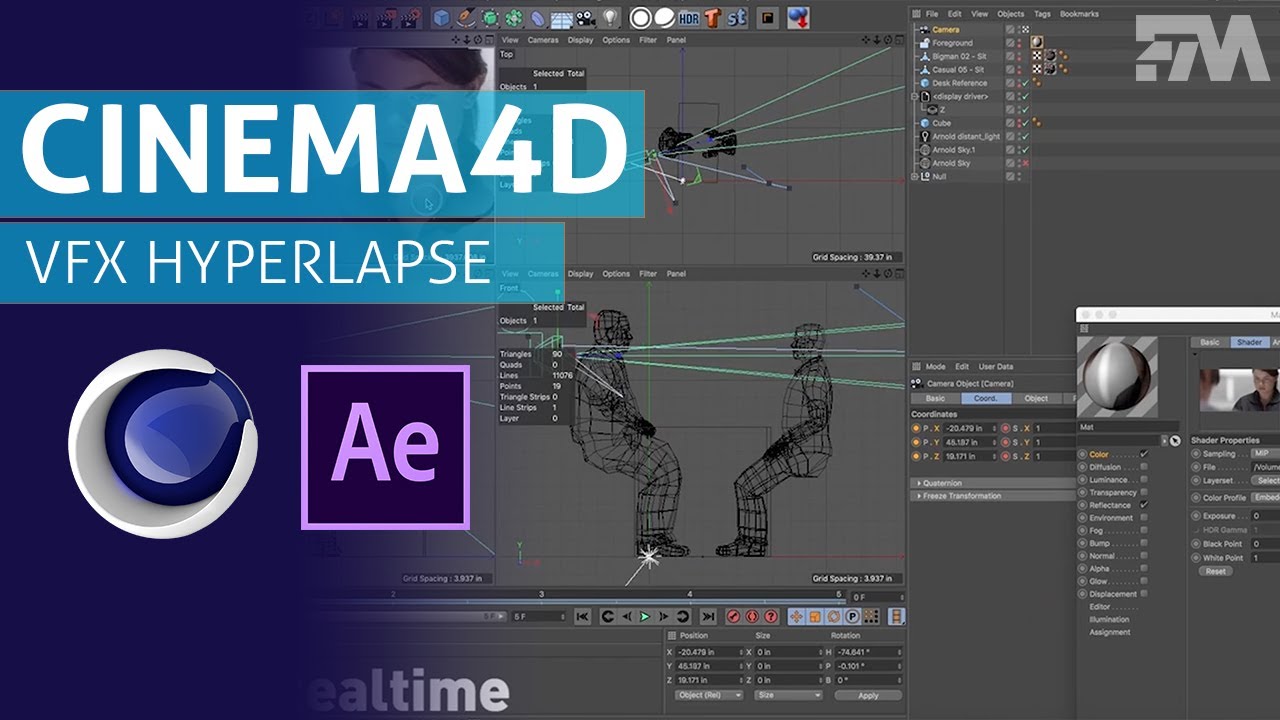The width and height of the screenshot is (1280, 720).
Task: Open Object Manager Tags menu
Action: [x=1043, y=14]
